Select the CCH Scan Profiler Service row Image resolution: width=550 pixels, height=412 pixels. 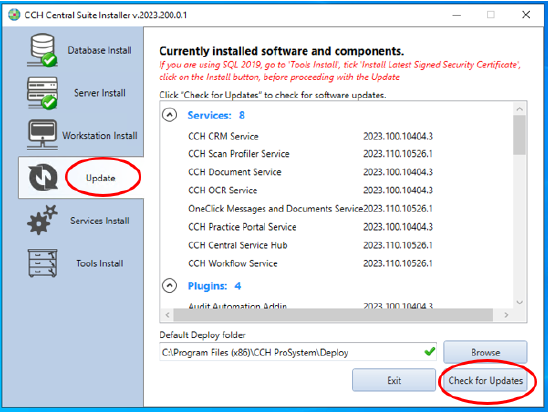point(310,154)
